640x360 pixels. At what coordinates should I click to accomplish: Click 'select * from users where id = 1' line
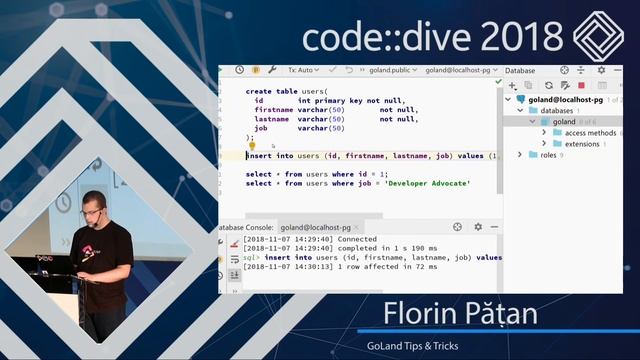pos(317,174)
